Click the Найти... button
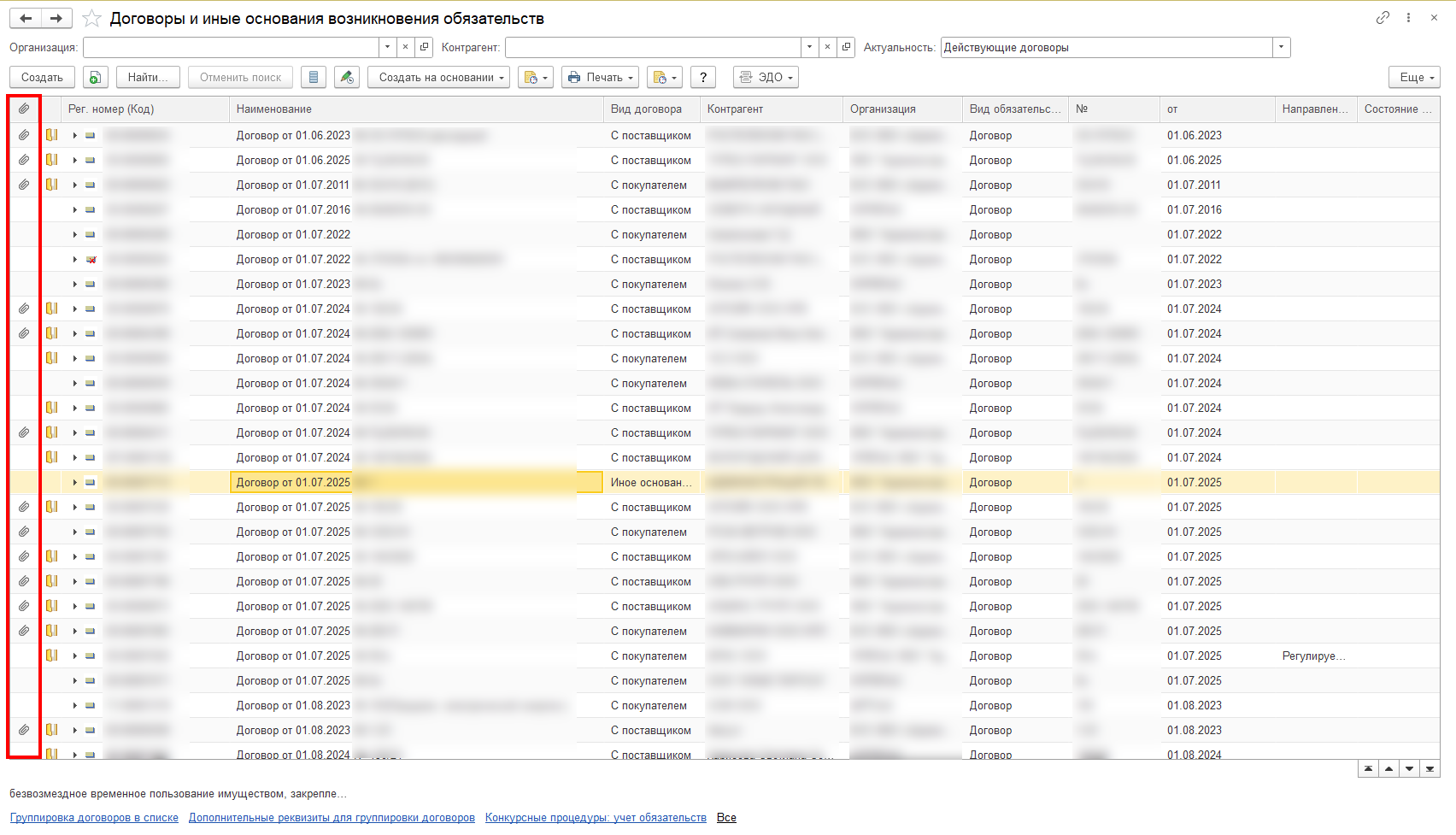This screenshot has height=835, width=1456. [x=148, y=78]
